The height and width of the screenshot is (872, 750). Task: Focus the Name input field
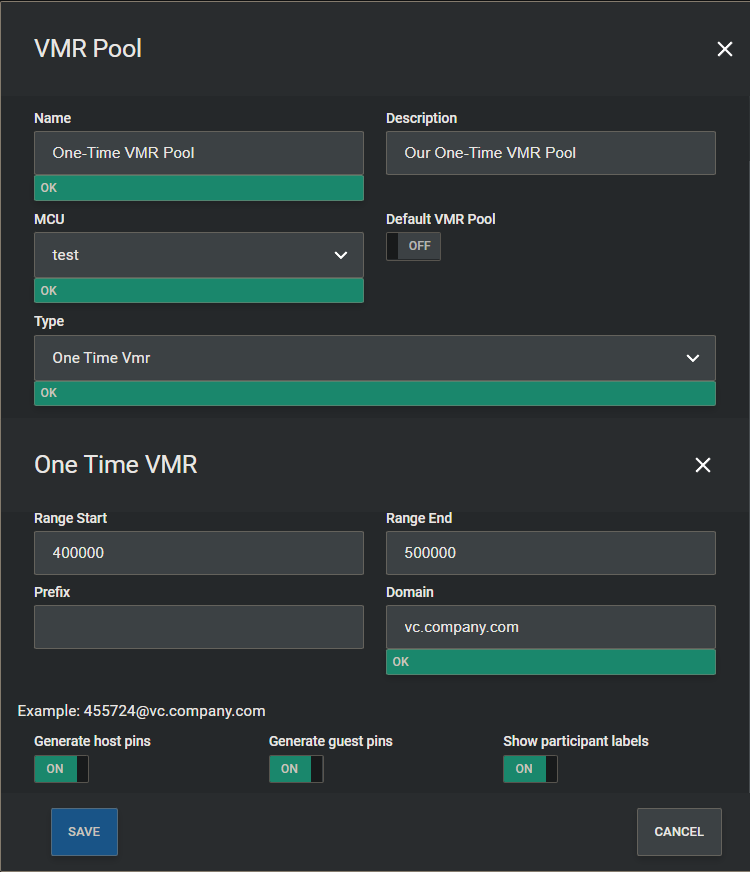pyautogui.click(x=199, y=153)
